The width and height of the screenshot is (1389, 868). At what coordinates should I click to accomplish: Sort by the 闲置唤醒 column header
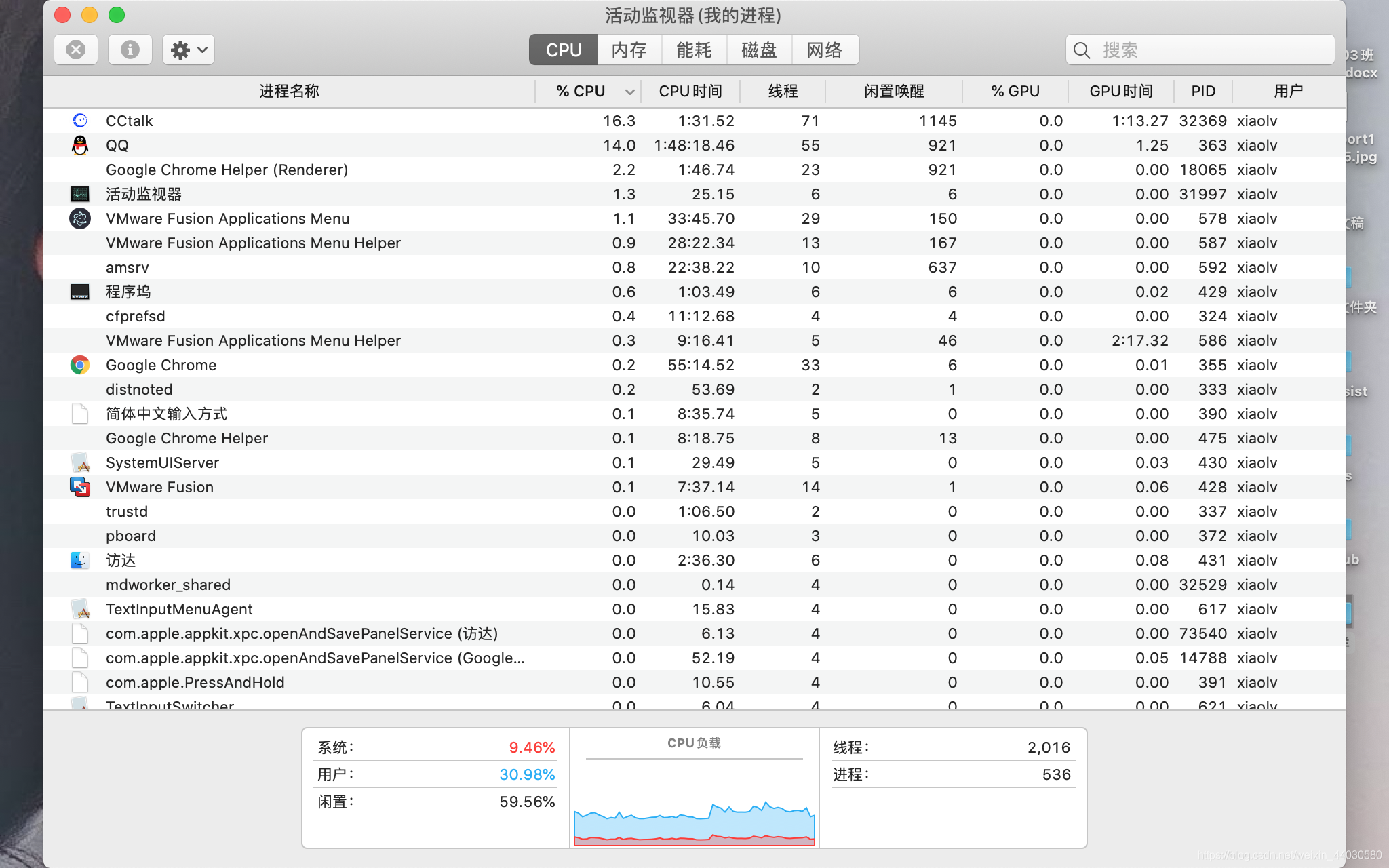(894, 91)
